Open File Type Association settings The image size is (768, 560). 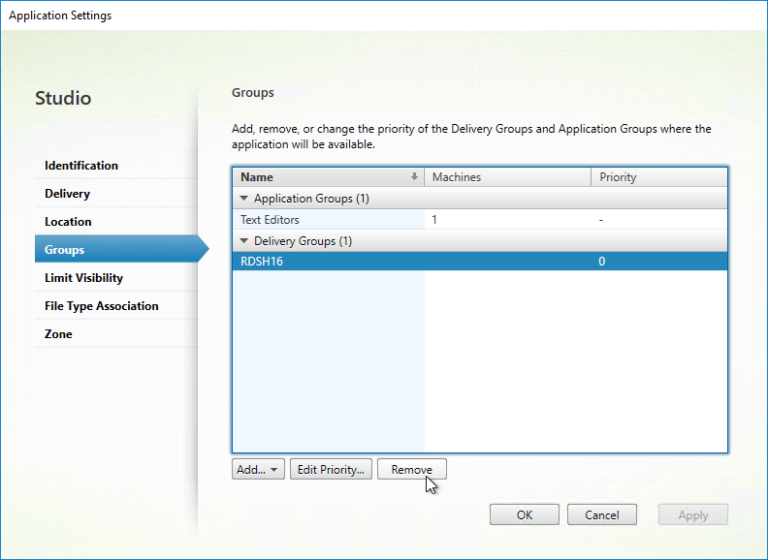(101, 306)
